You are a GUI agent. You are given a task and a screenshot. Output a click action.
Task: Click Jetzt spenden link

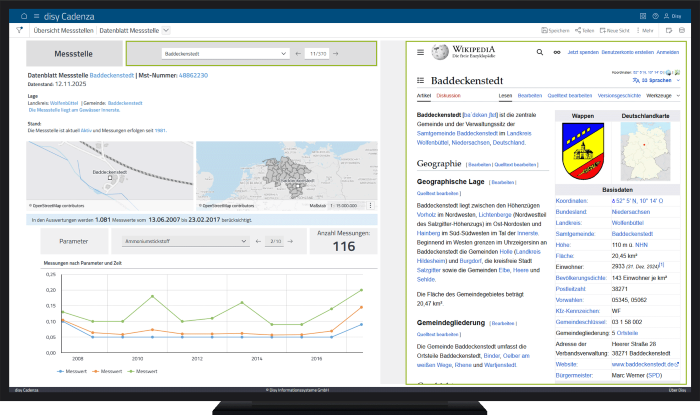[583, 52]
